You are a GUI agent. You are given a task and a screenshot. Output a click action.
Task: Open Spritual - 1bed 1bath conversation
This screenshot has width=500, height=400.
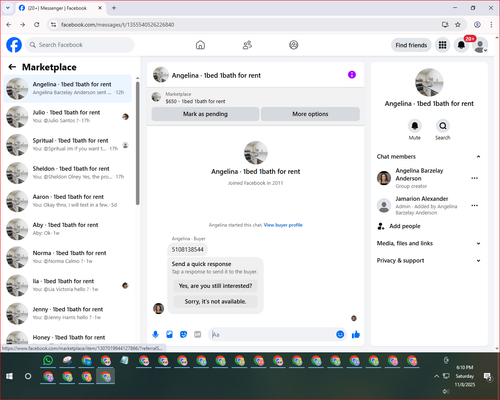68,145
